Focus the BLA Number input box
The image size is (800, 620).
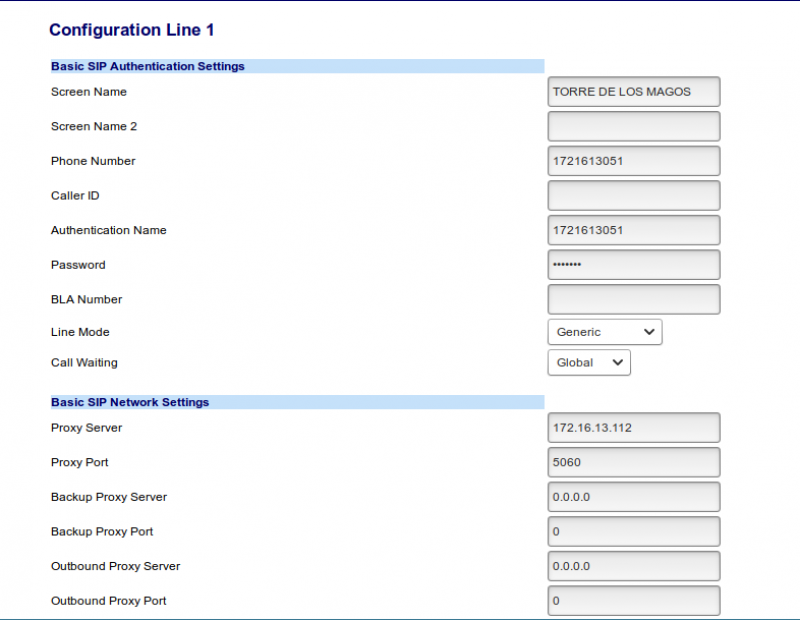pos(633,299)
